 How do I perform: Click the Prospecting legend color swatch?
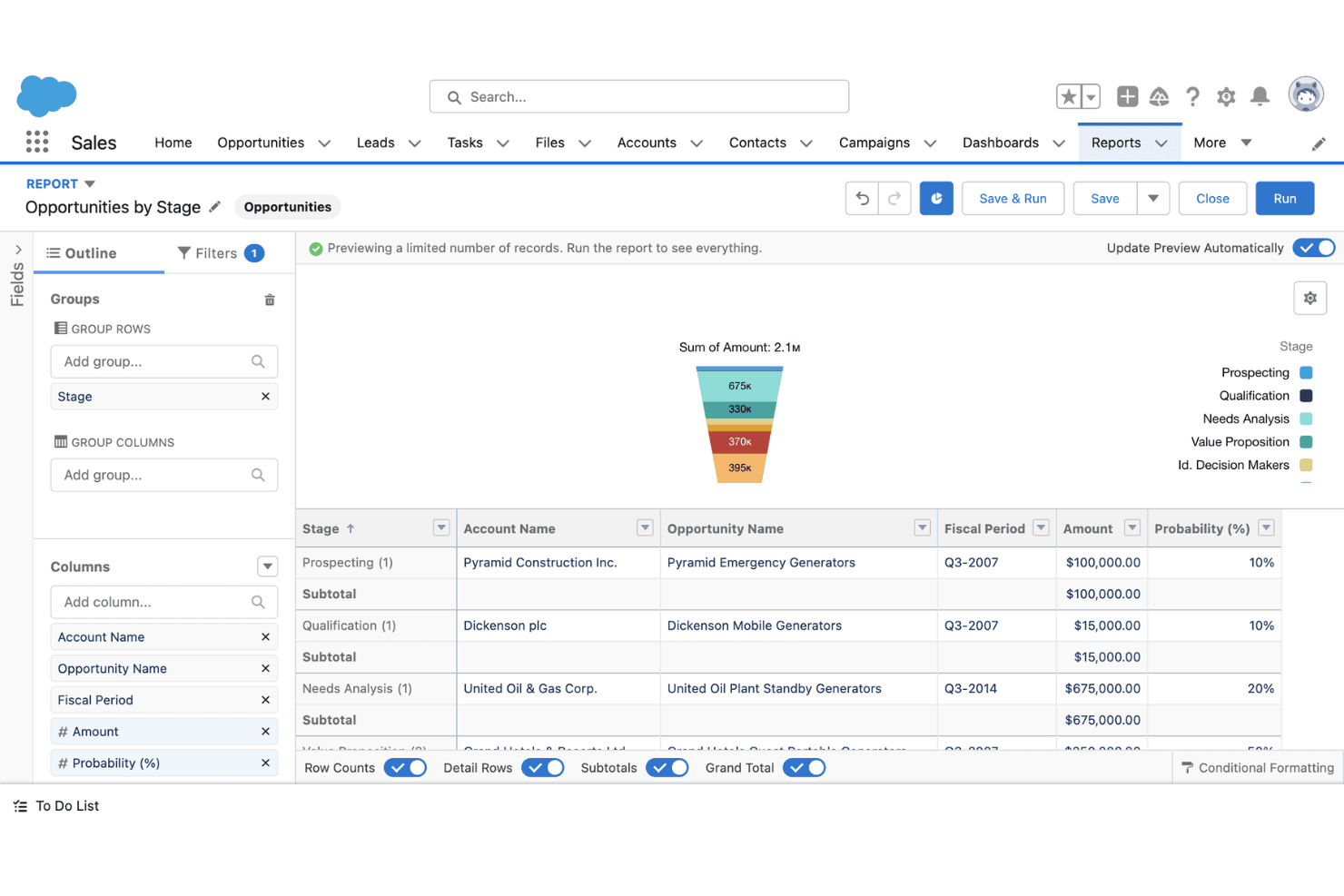pyautogui.click(x=1306, y=372)
